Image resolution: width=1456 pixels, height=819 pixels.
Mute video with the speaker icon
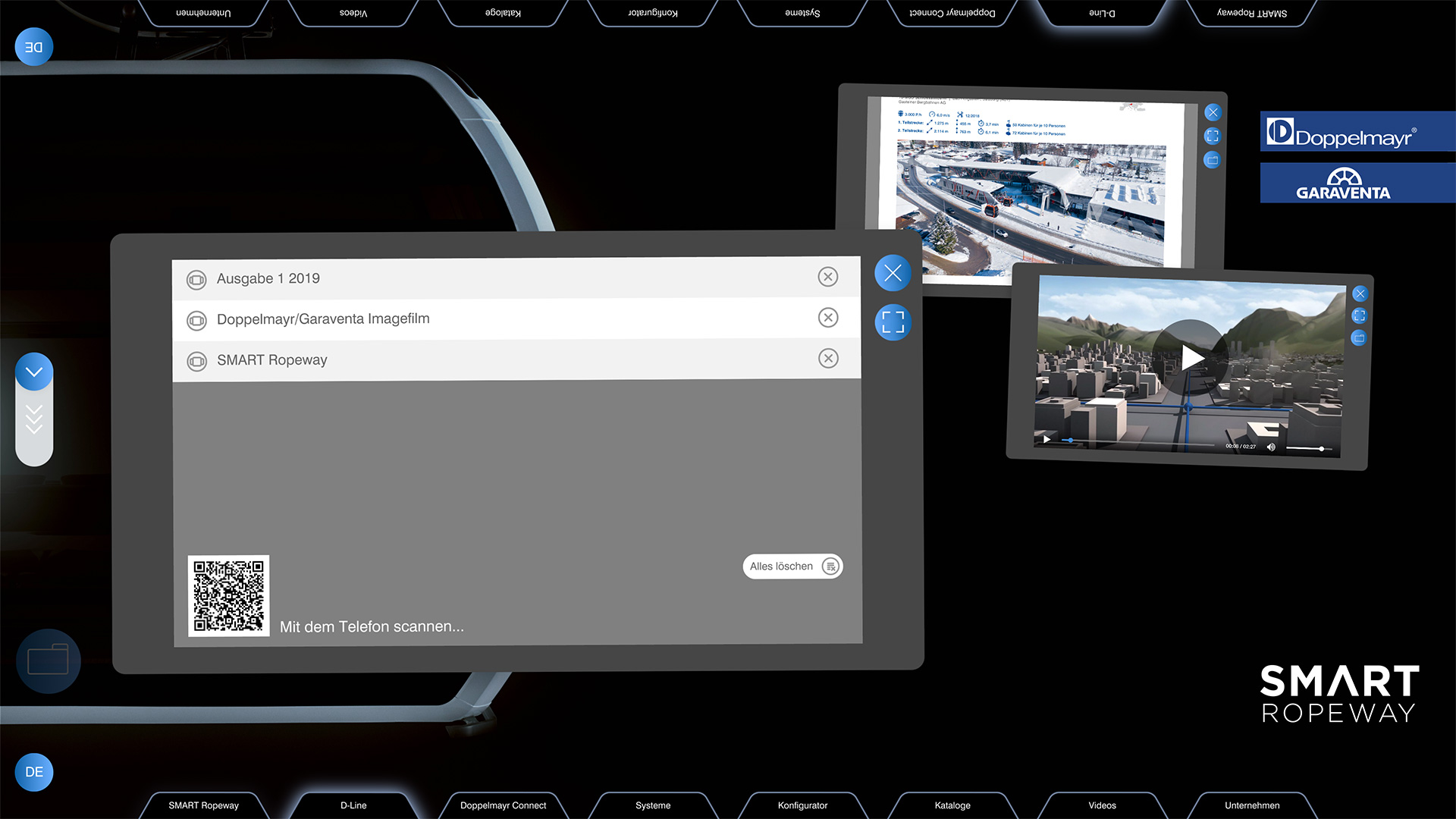(1271, 447)
